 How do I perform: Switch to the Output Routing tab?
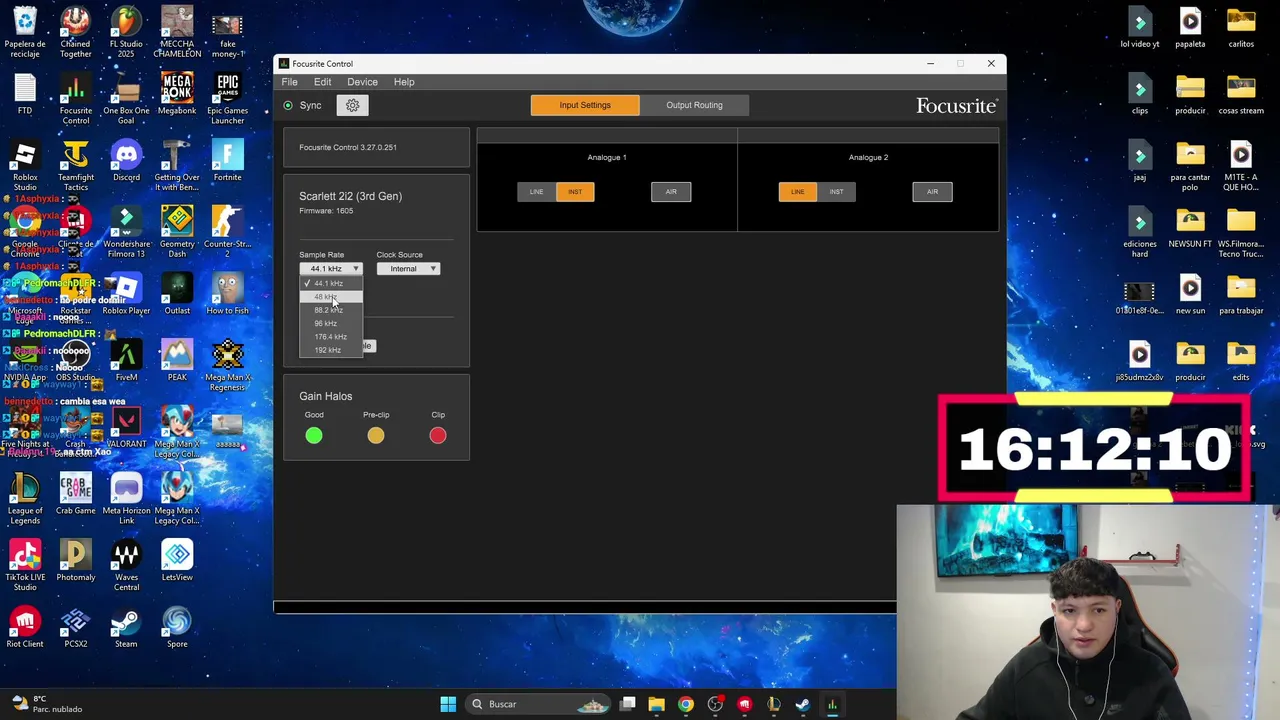click(x=694, y=105)
